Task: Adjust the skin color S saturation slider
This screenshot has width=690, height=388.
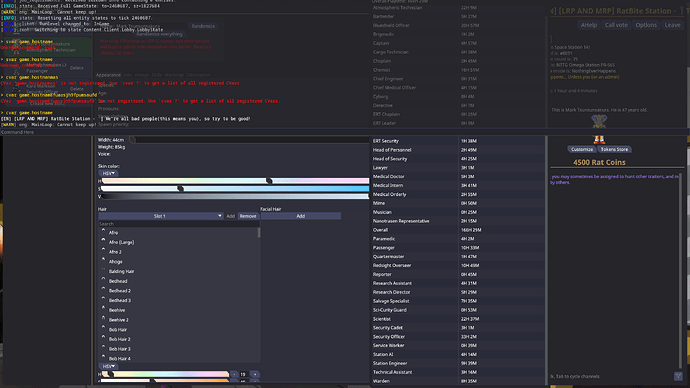Action: (x=235, y=189)
